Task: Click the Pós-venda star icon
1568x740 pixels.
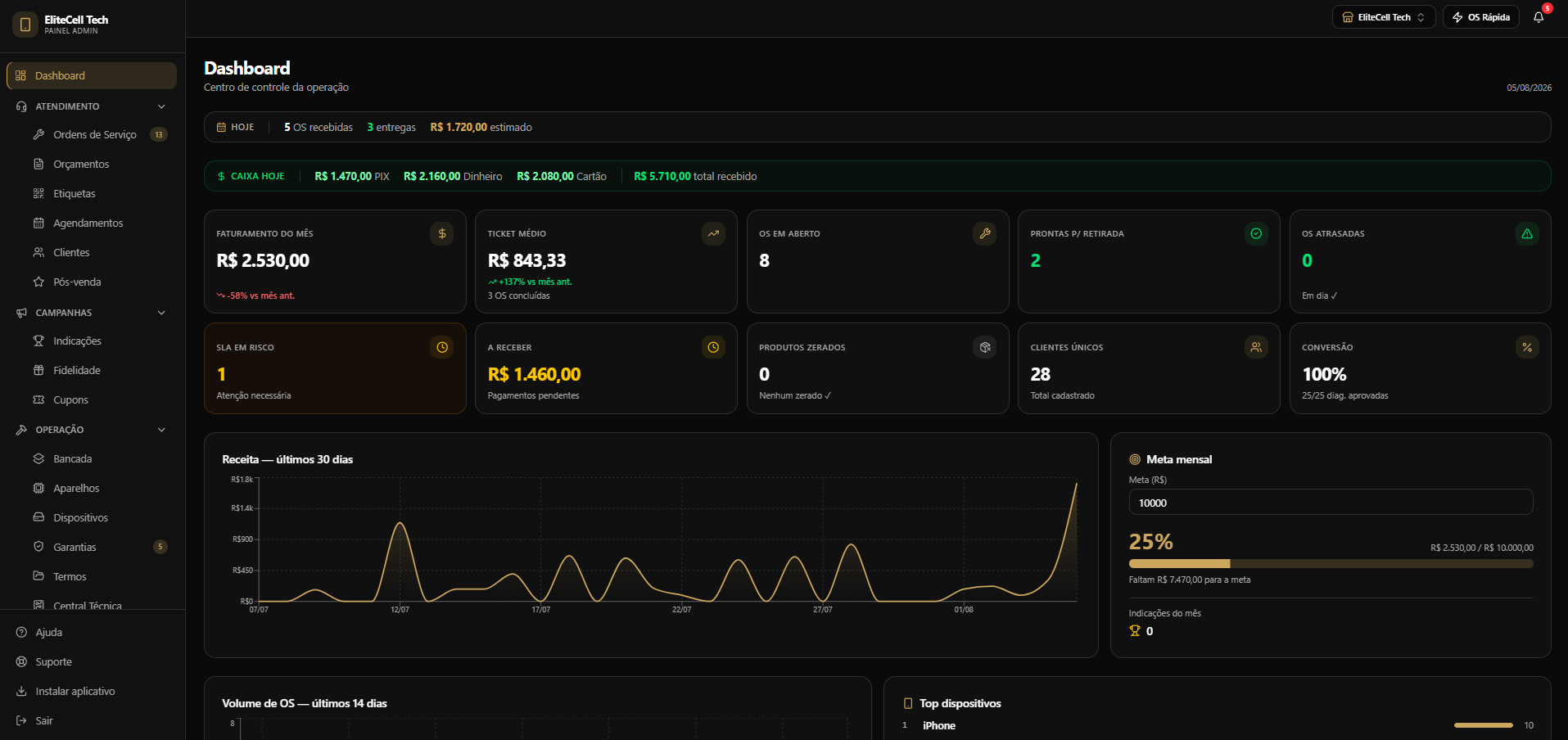Action: (x=38, y=282)
